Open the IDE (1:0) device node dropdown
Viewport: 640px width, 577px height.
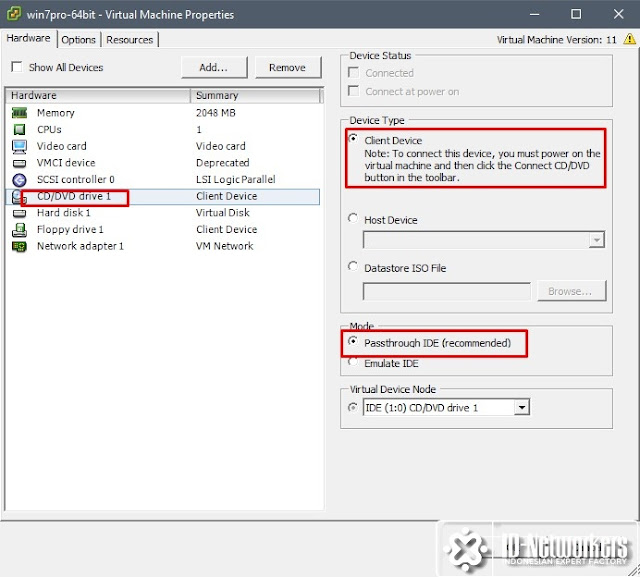point(522,407)
